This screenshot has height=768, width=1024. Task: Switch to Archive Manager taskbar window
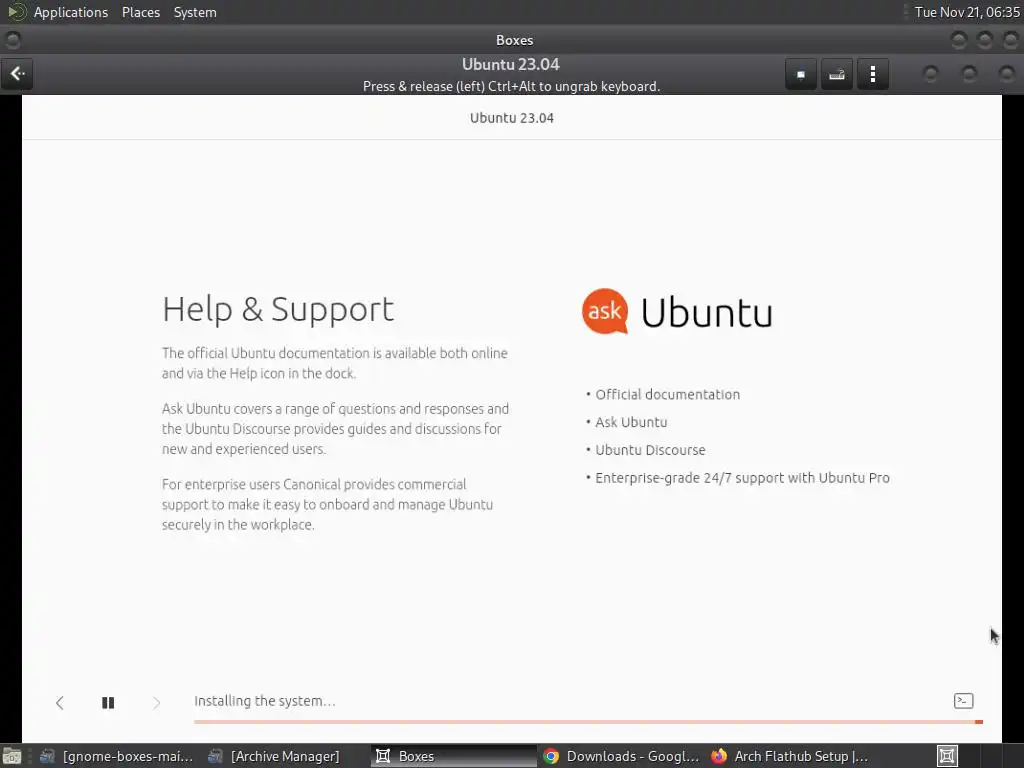pyautogui.click(x=274, y=756)
